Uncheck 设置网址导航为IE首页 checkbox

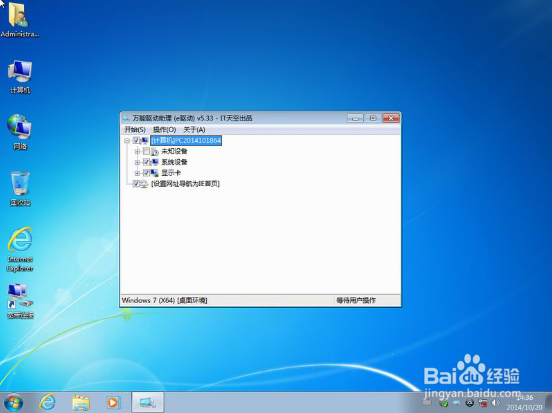[x=136, y=184]
